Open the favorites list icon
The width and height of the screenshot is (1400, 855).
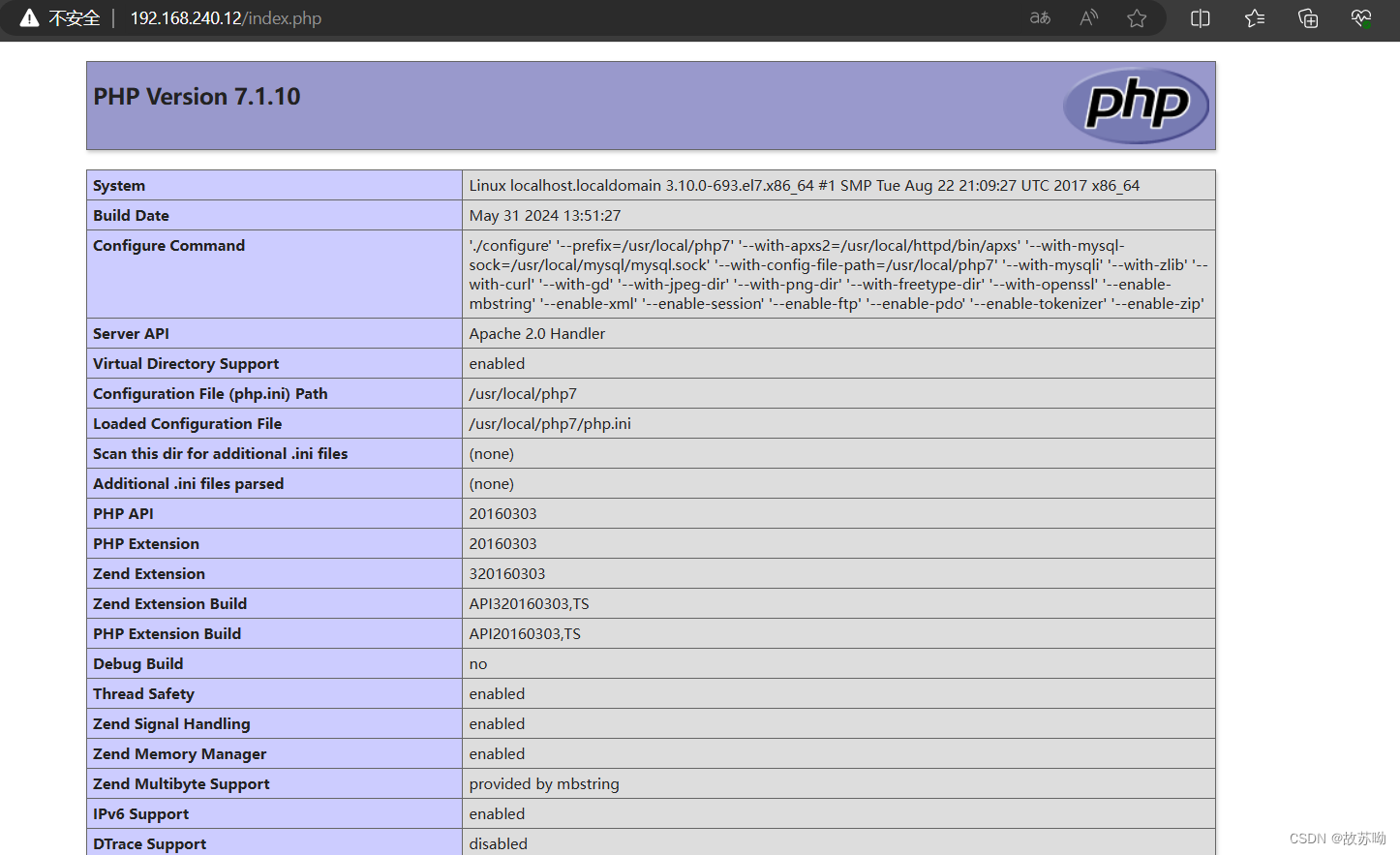[1255, 17]
